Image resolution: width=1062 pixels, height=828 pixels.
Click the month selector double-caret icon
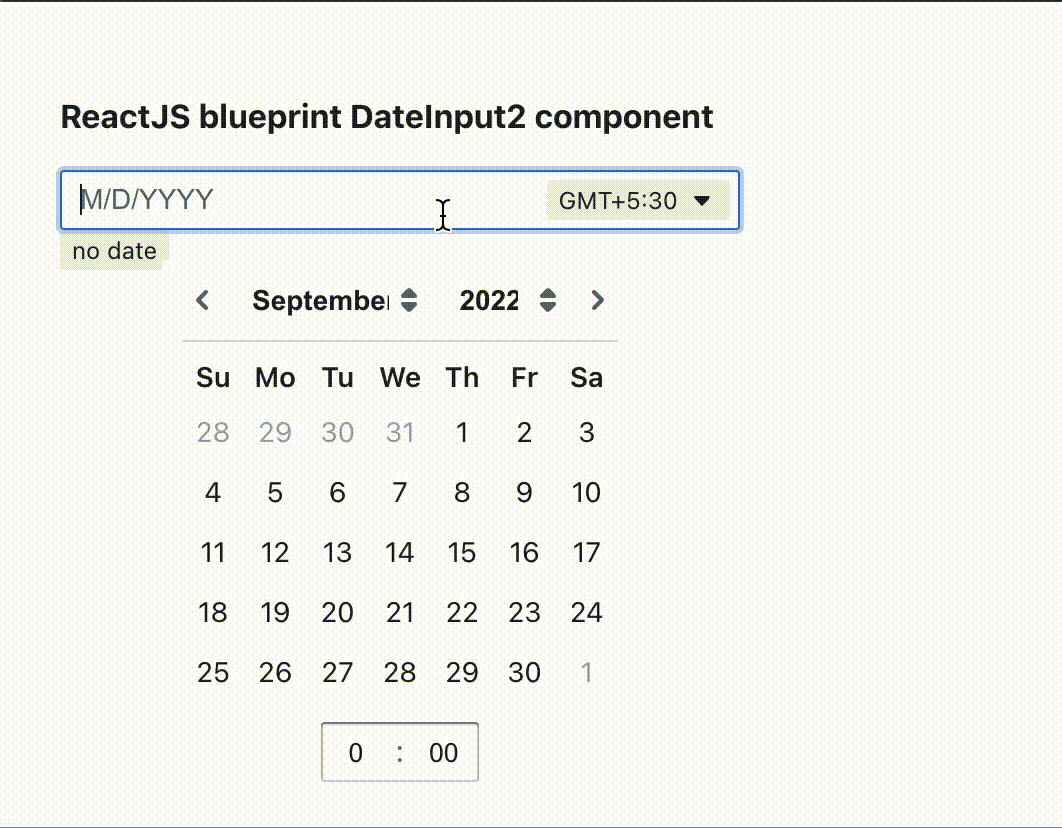(409, 300)
